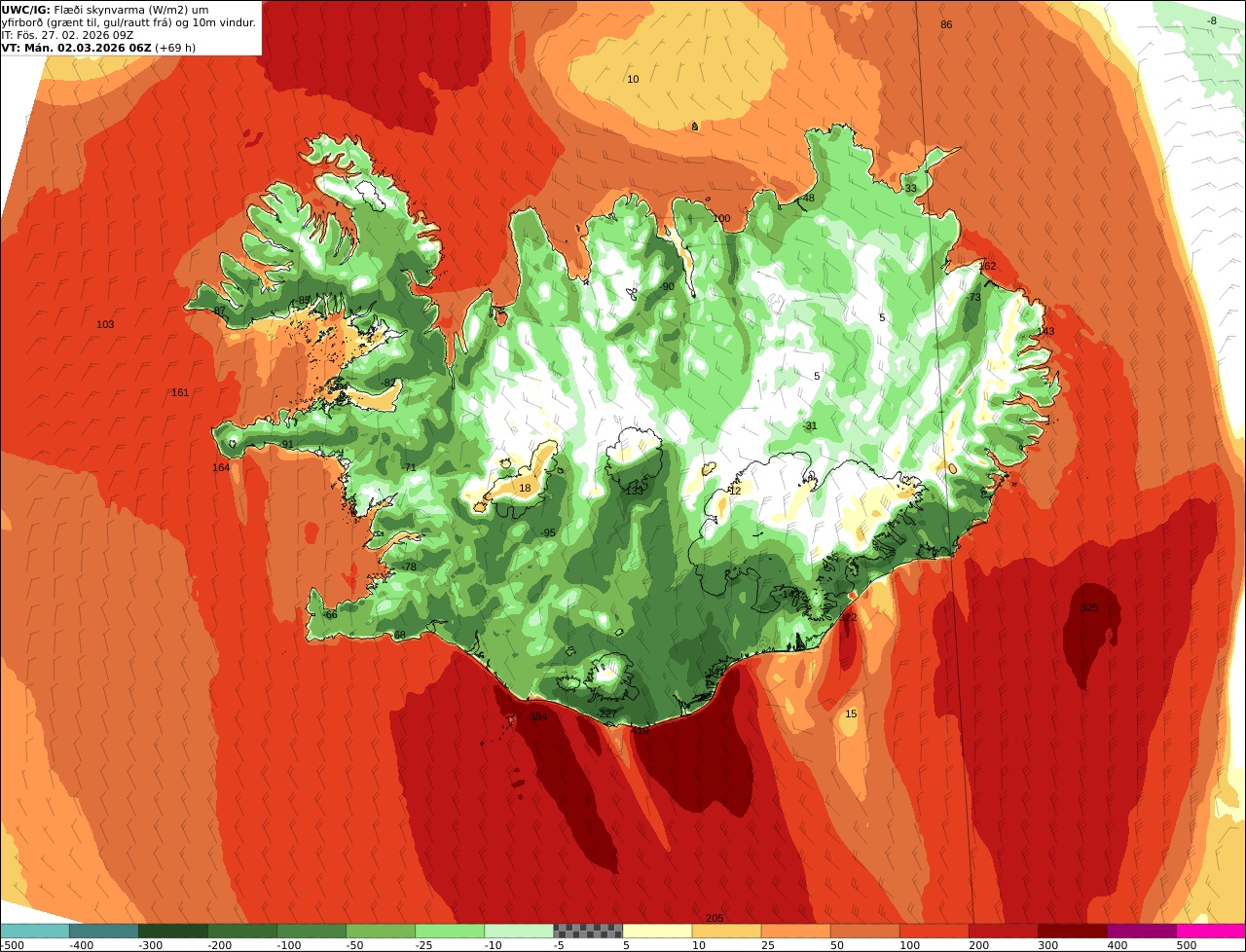Click the map value '33' on the northeast peninsula

coord(911,188)
